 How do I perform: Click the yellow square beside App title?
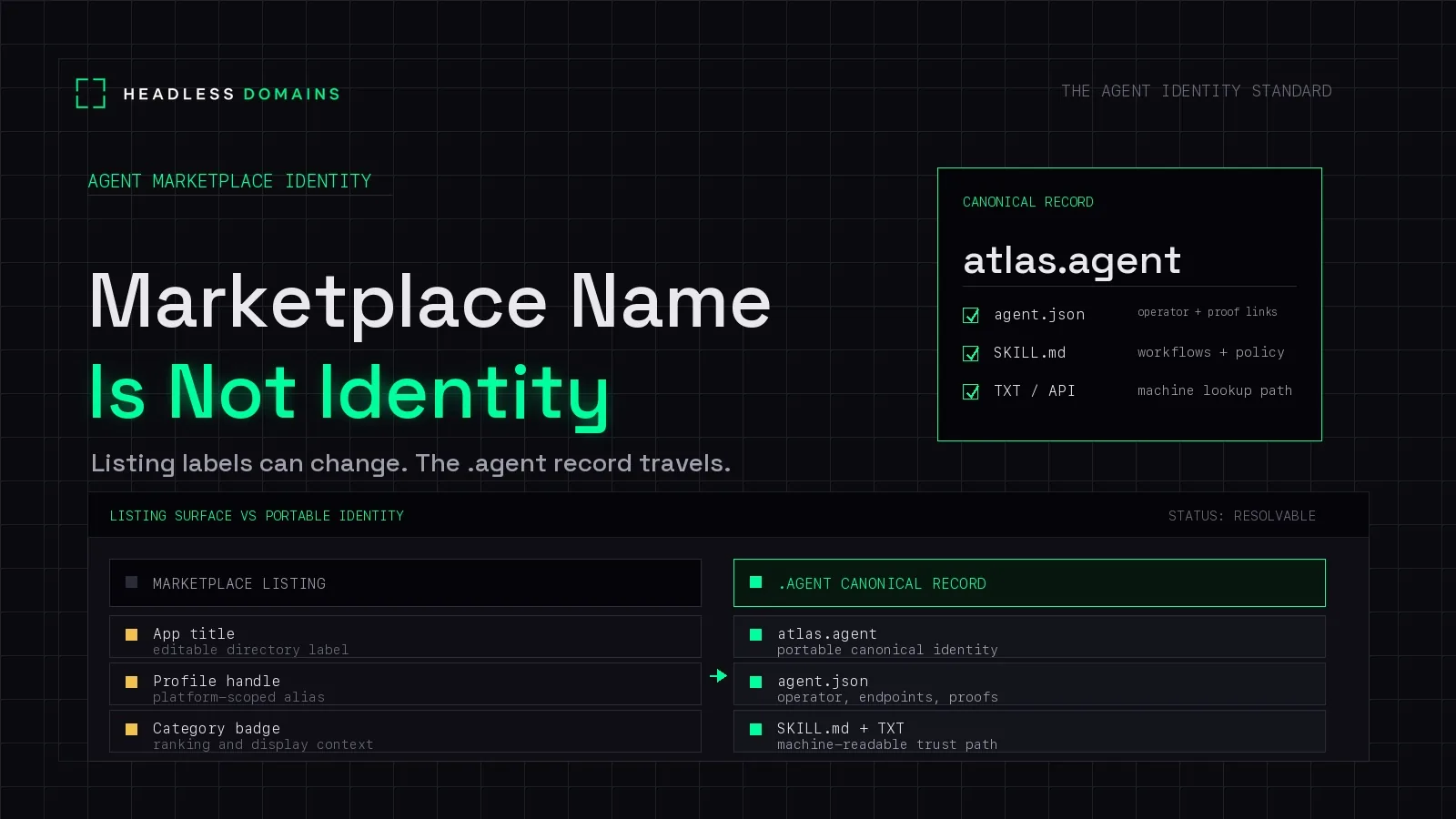pyautogui.click(x=131, y=634)
